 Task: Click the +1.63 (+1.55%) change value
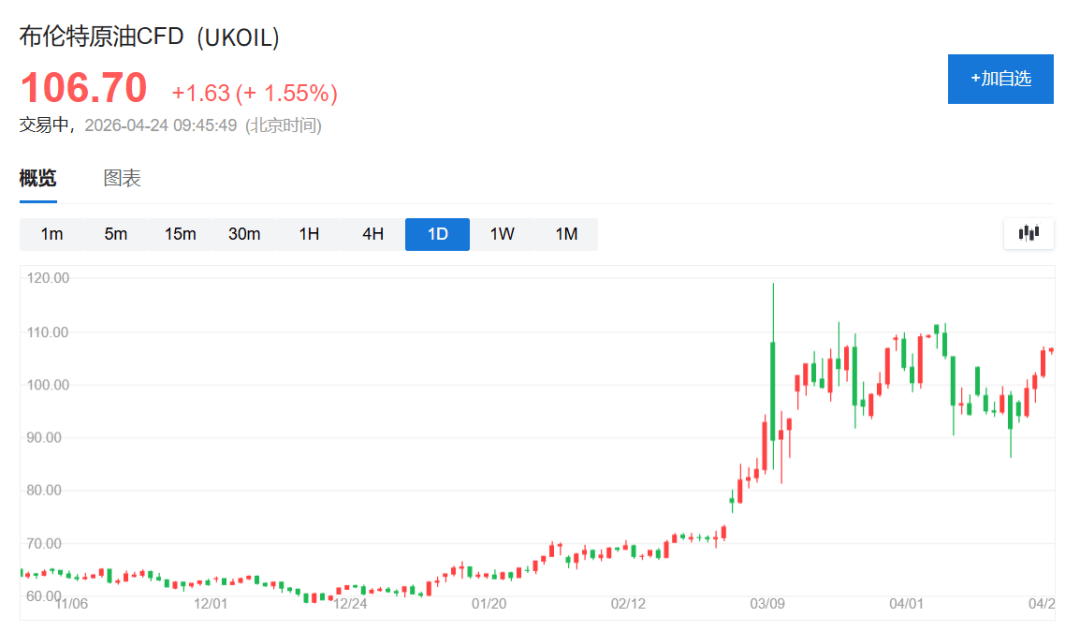[254, 93]
